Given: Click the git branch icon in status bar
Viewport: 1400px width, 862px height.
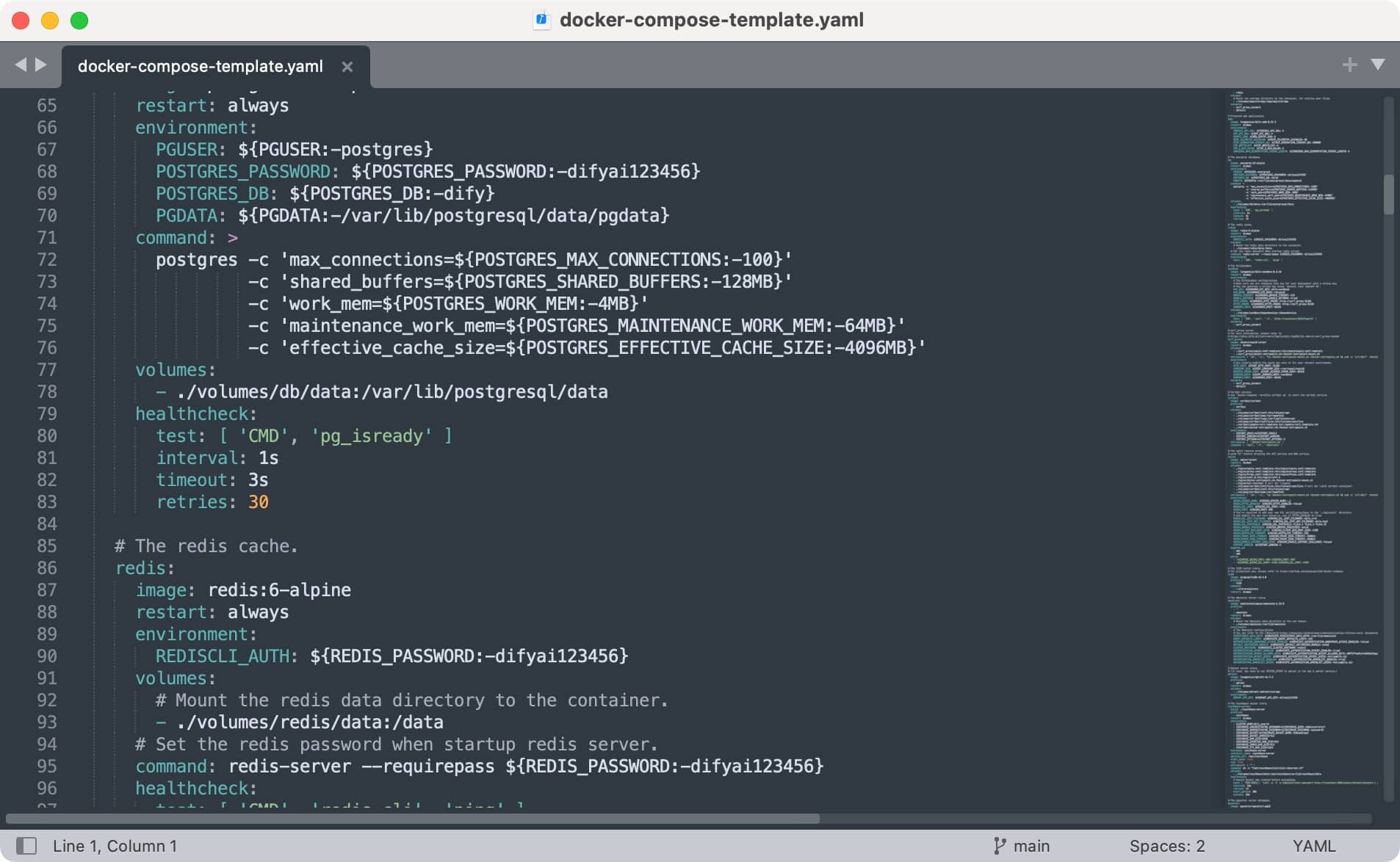Looking at the screenshot, I should coord(999,846).
